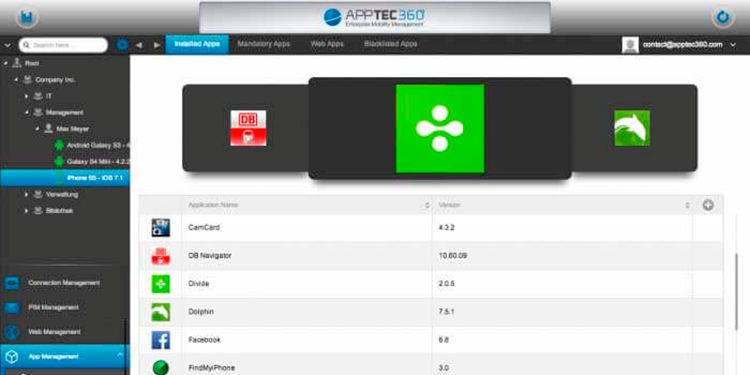Select the Dolphin icon in carousel
750x375 pixels.
(x=632, y=128)
